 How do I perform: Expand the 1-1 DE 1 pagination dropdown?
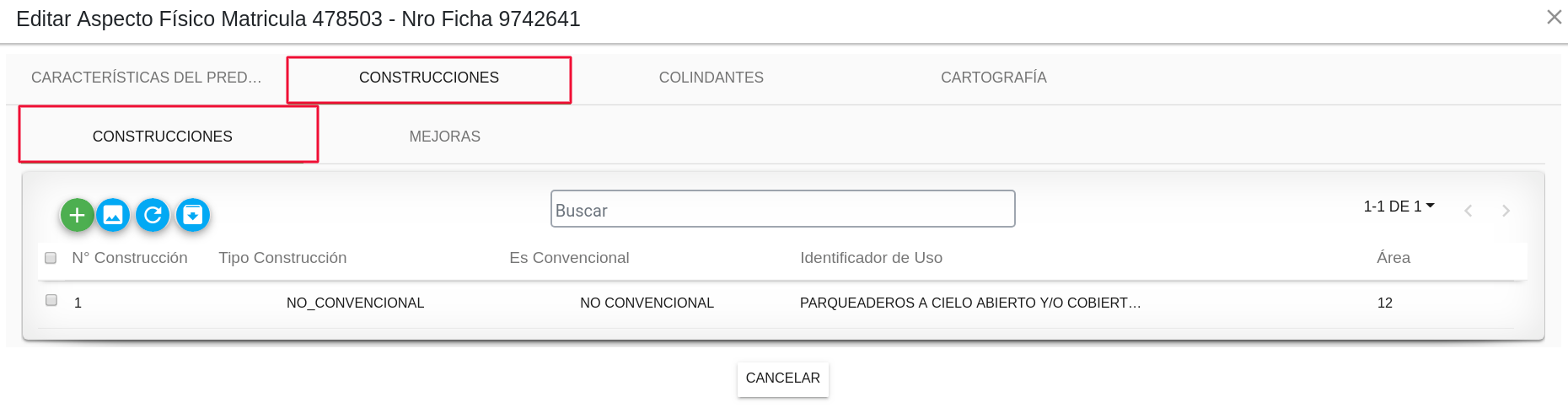coord(1399,206)
